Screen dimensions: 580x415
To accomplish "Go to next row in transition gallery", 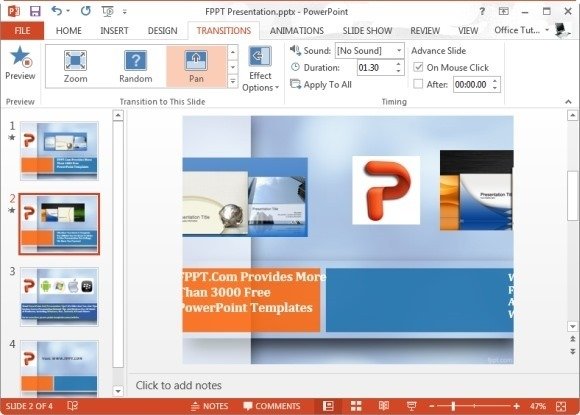I will click(x=233, y=67).
